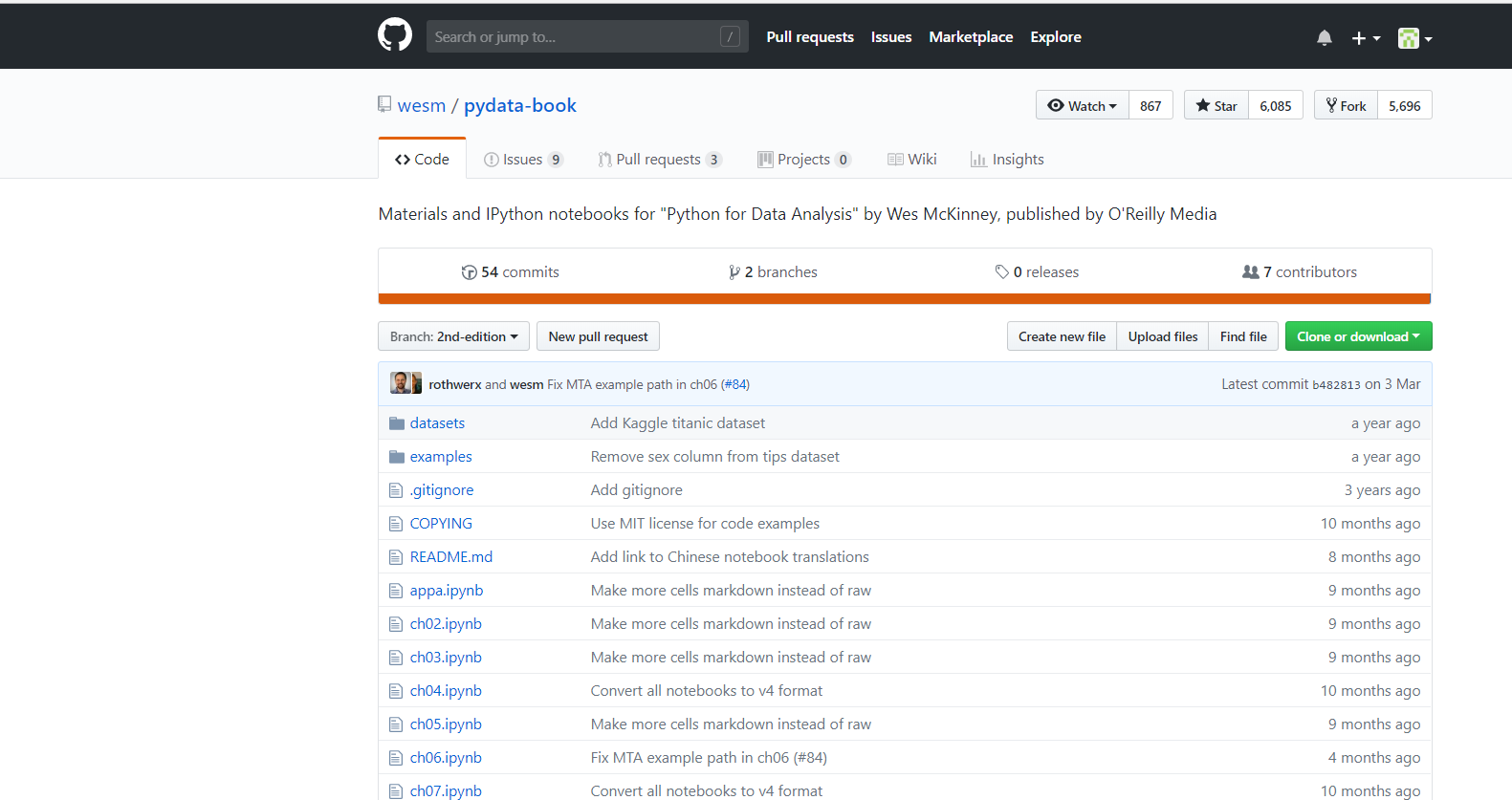Click the branch icon next to 2 branches
Image resolution: width=1512 pixels, height=800 pixels.
[x=734, y=272]
